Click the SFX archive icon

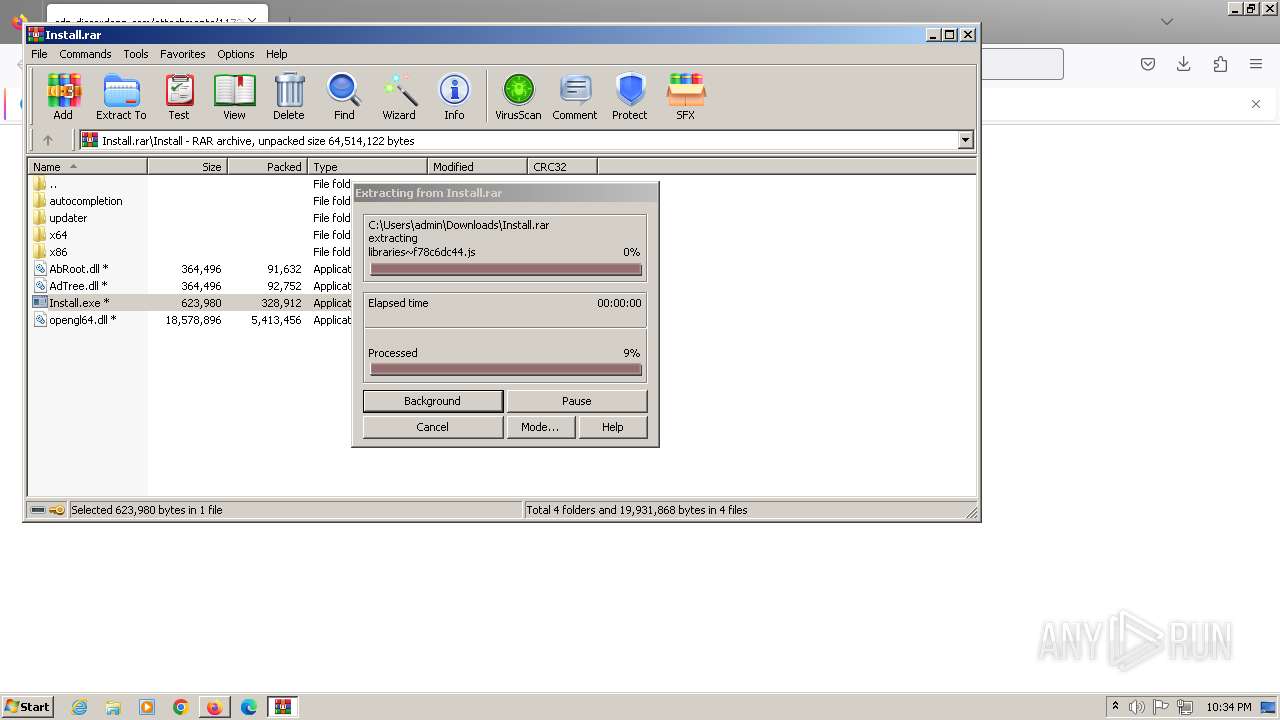click(685, 97)
